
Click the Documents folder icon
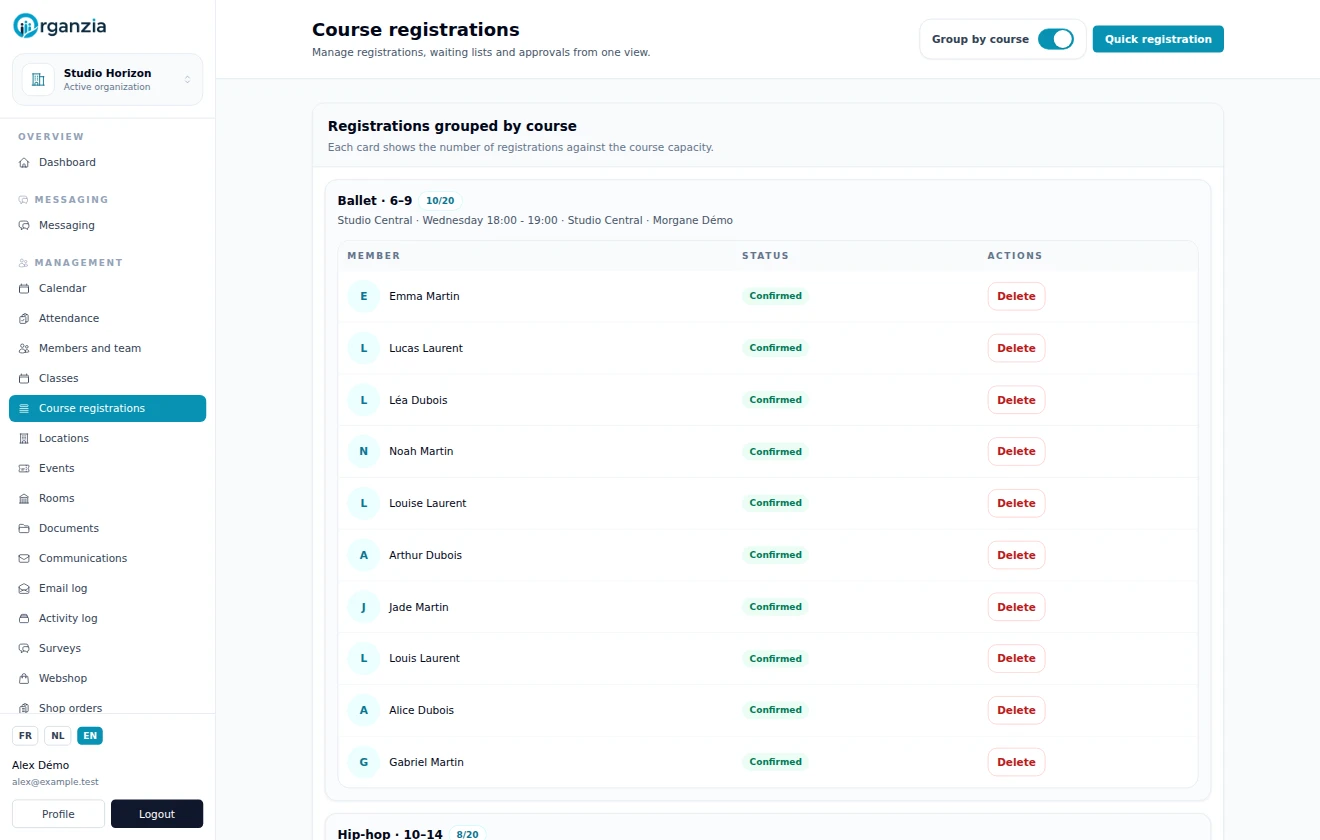click(24, 528)
